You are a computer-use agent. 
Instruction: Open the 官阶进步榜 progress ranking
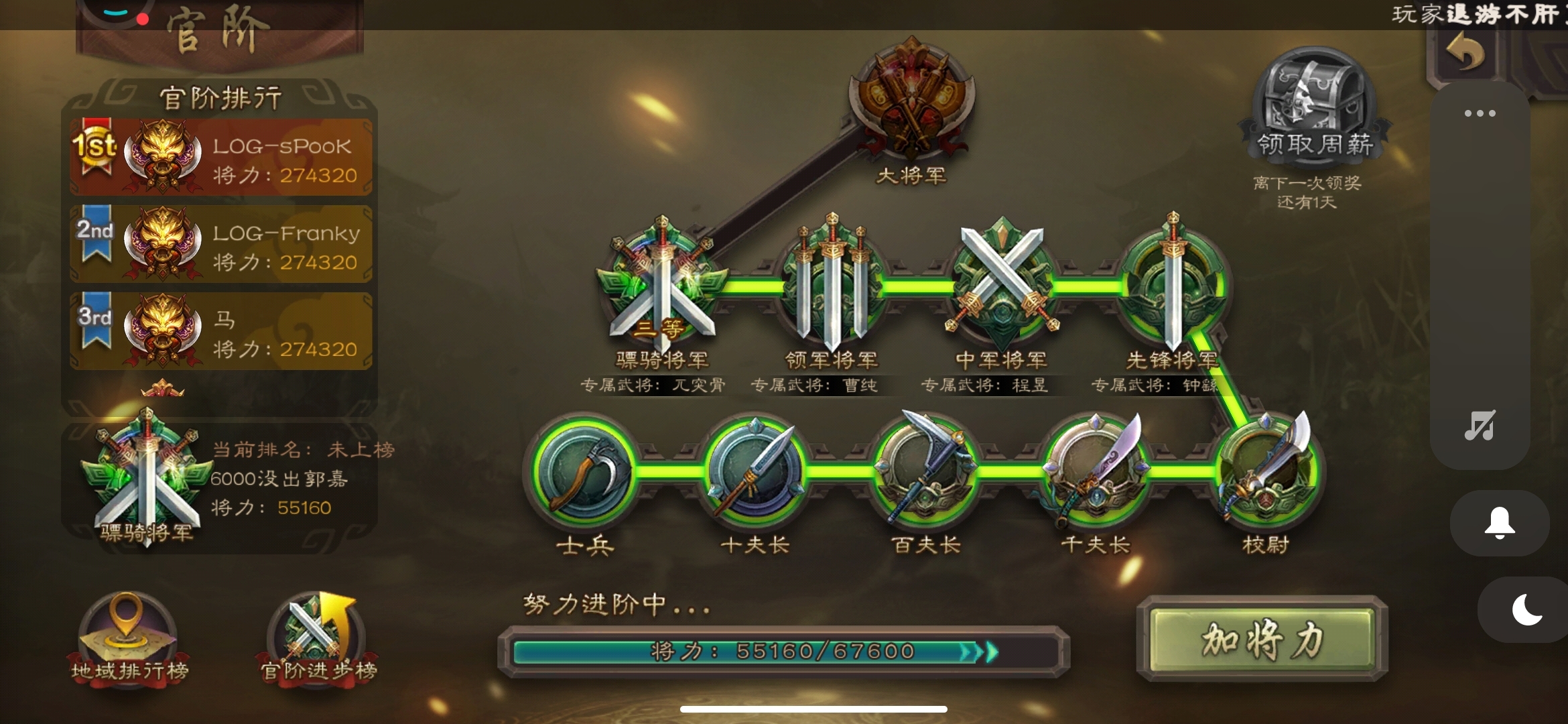(318, 637)
